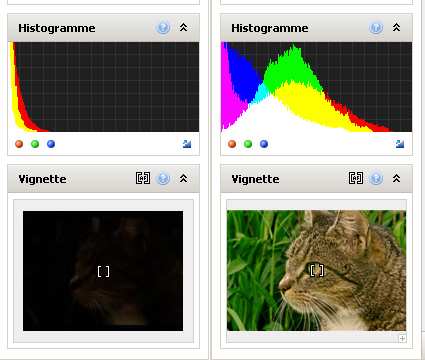
Task: Collapse the right Vignette panel
Action: point(396,178)
